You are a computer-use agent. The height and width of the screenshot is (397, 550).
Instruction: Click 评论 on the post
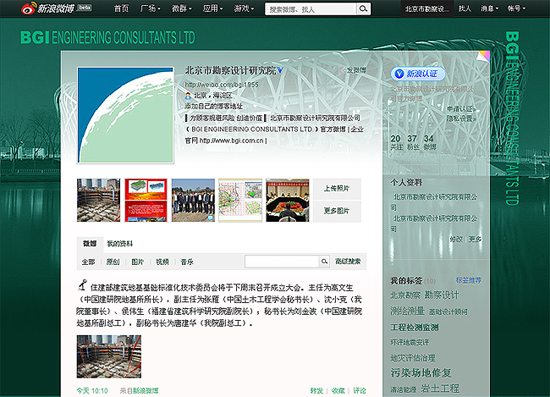(360, 390)
